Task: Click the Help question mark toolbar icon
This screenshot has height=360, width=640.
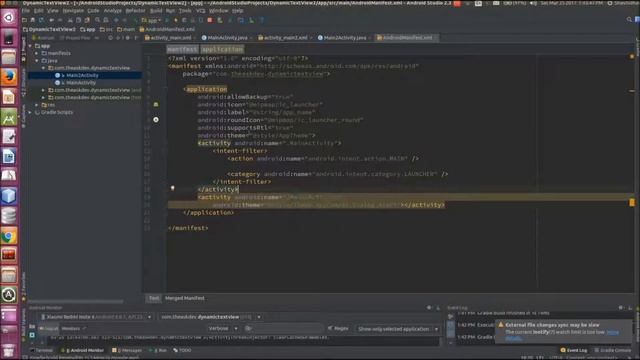Action: [262, 20]
